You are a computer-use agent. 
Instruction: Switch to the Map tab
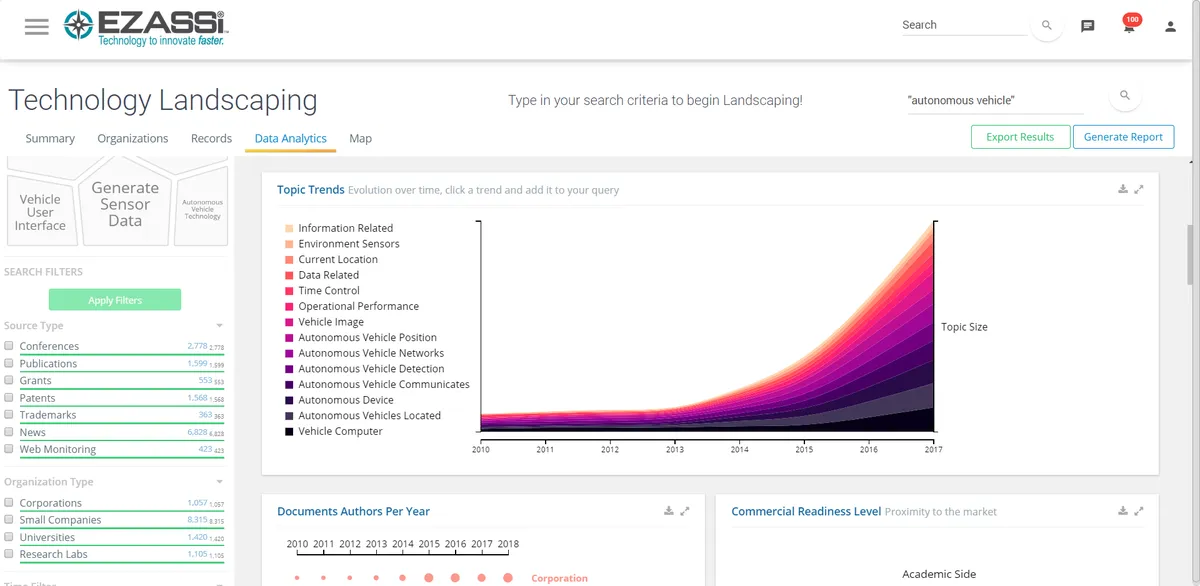(x=360, y=139)
